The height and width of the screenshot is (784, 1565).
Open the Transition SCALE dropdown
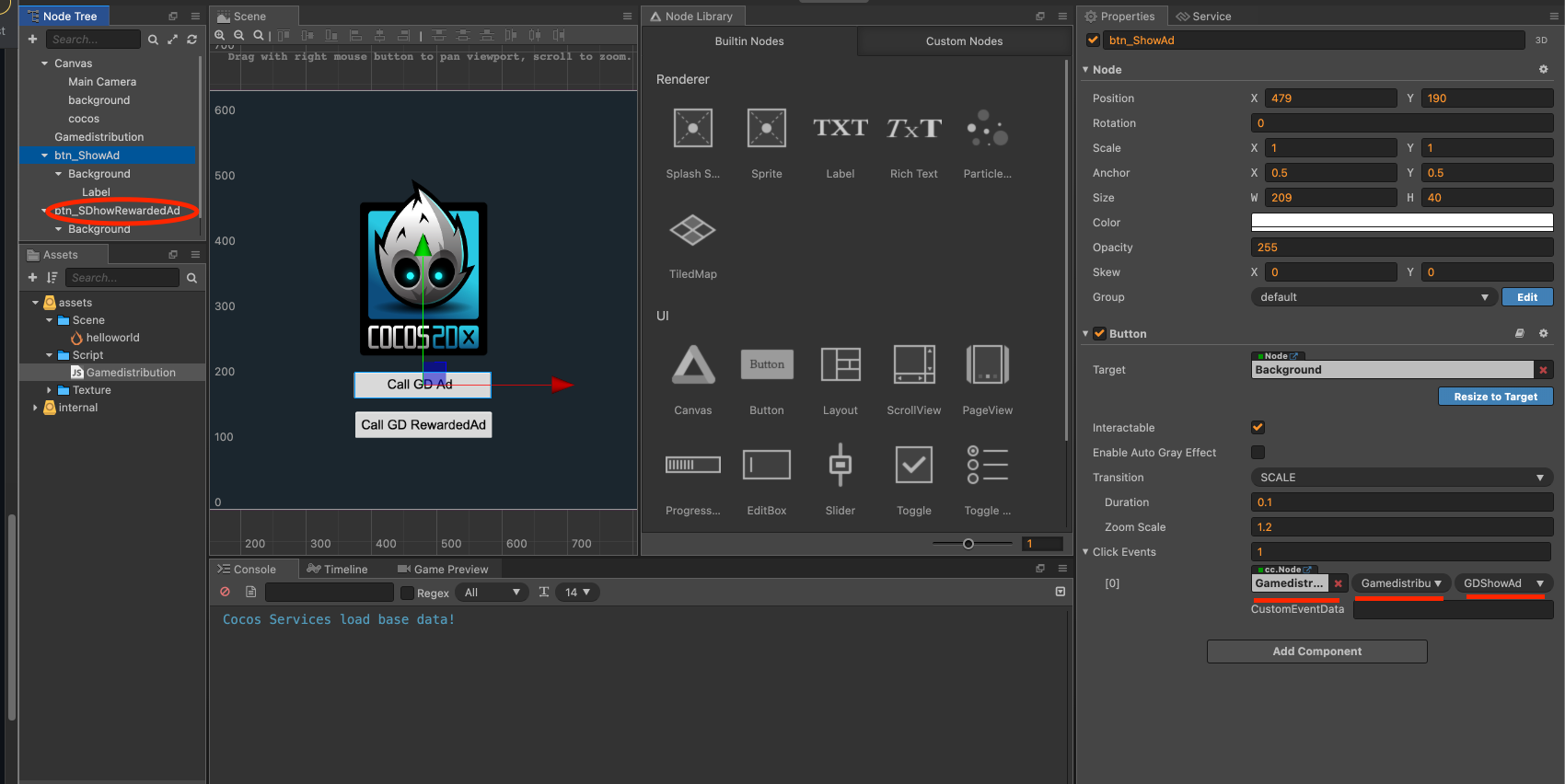tap(1401, 478)
